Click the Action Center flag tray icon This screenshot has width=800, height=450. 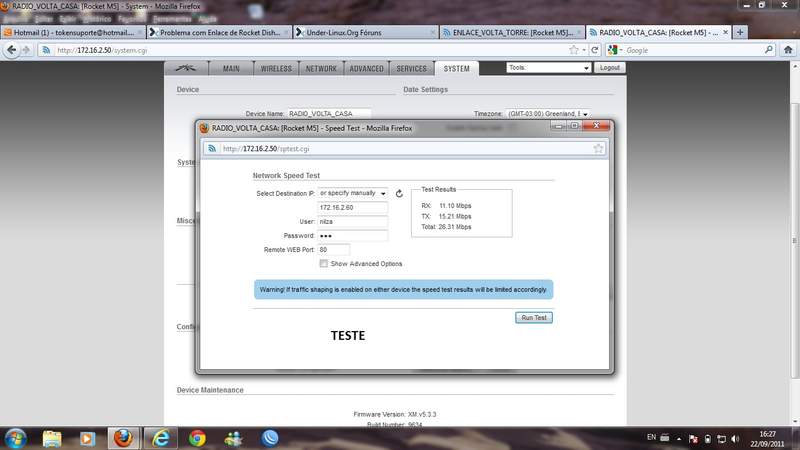pyautogui.click(x=693, y=439)
